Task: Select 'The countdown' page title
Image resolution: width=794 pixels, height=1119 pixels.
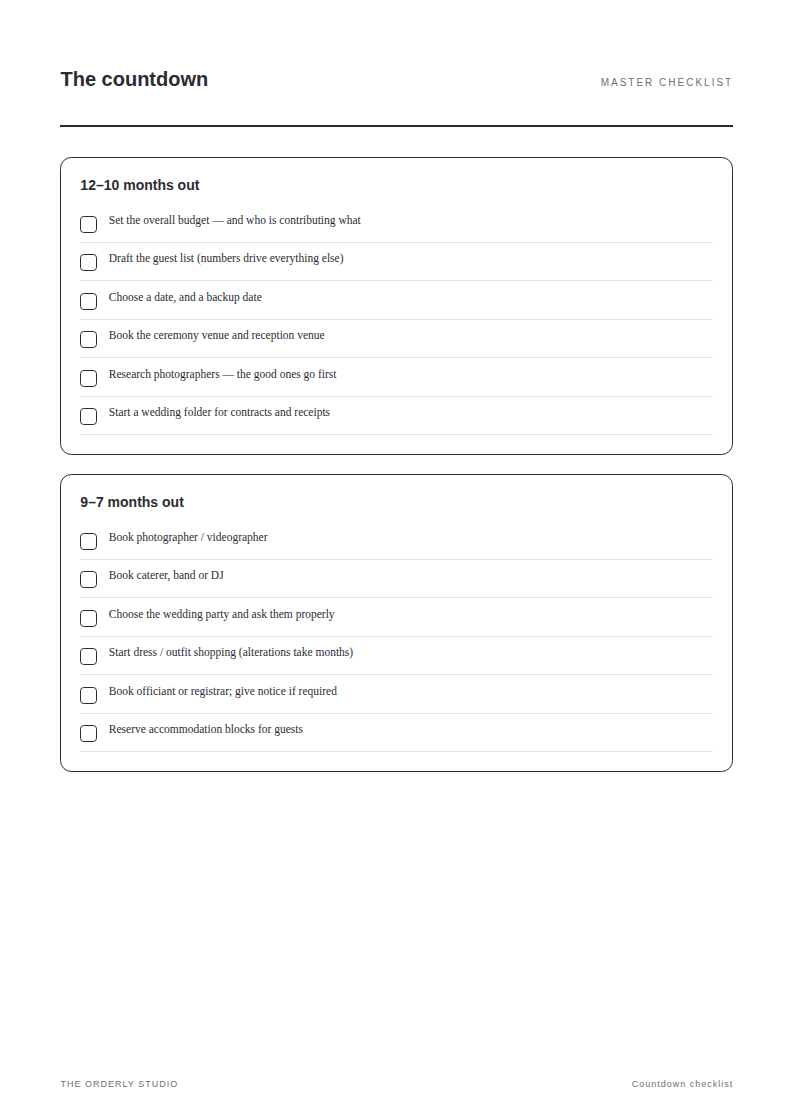Action: point(134,79)
